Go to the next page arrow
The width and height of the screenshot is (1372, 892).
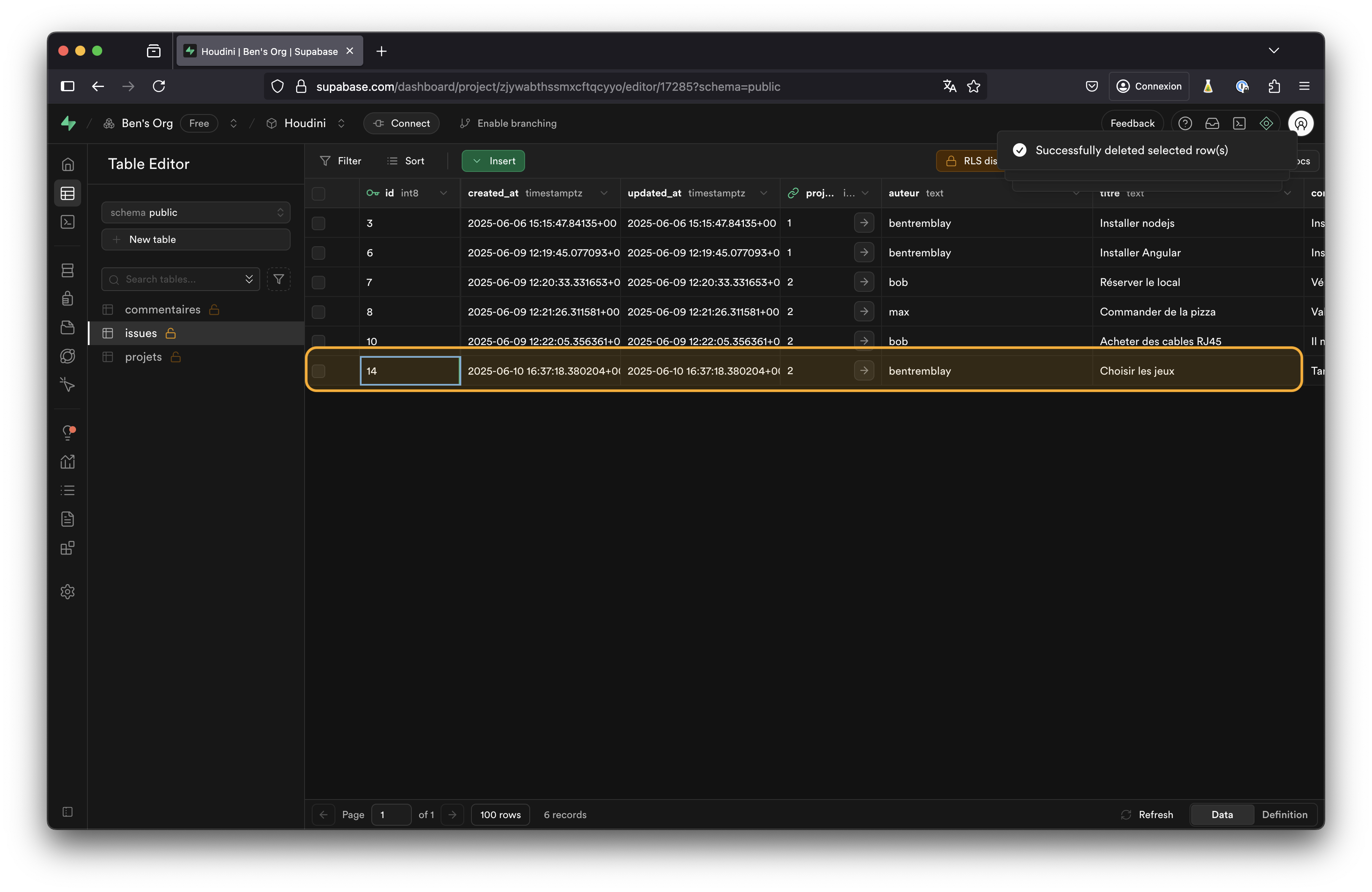click(452, 814)
